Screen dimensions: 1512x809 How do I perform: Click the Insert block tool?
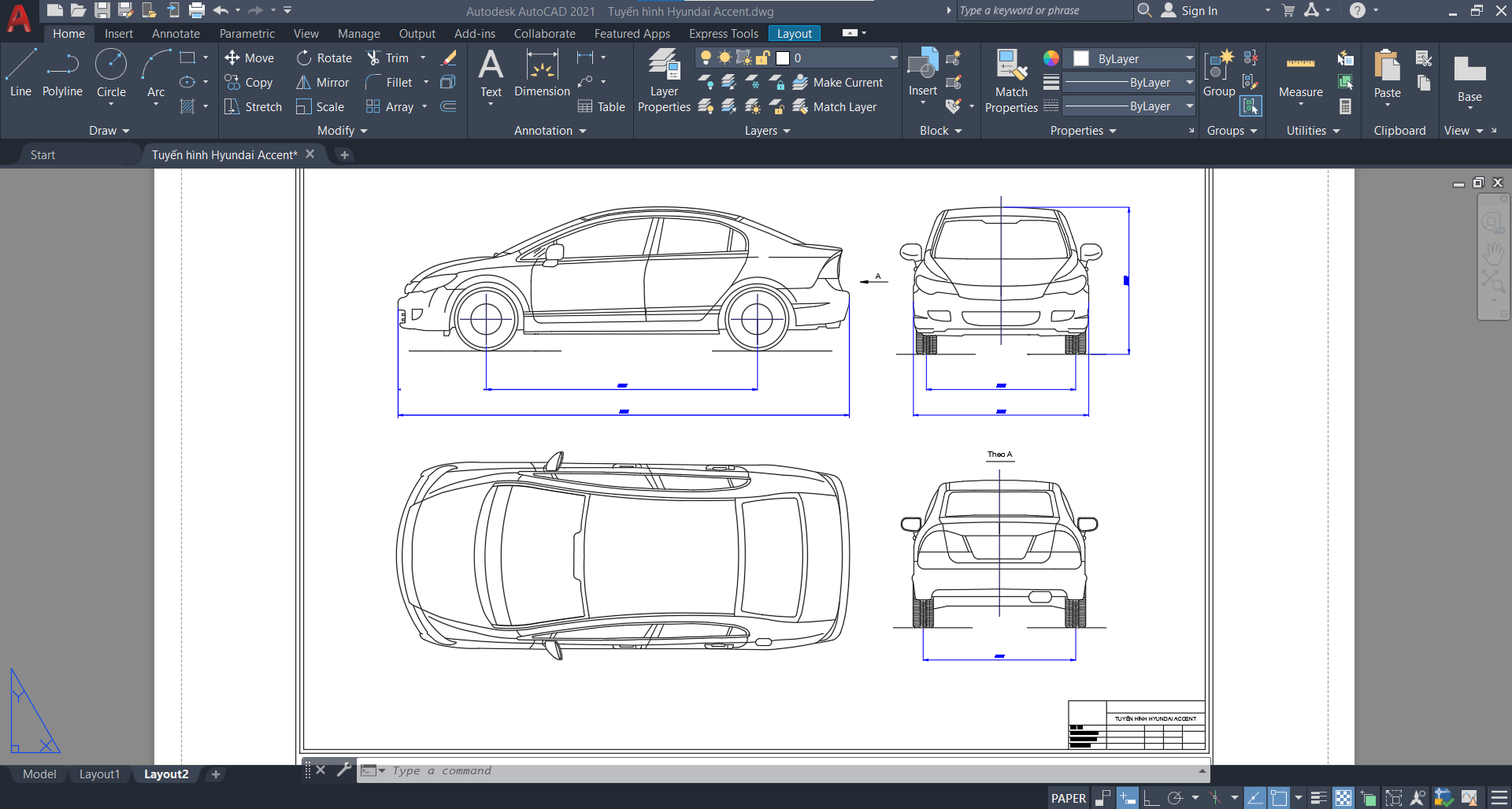coord(923,72)
